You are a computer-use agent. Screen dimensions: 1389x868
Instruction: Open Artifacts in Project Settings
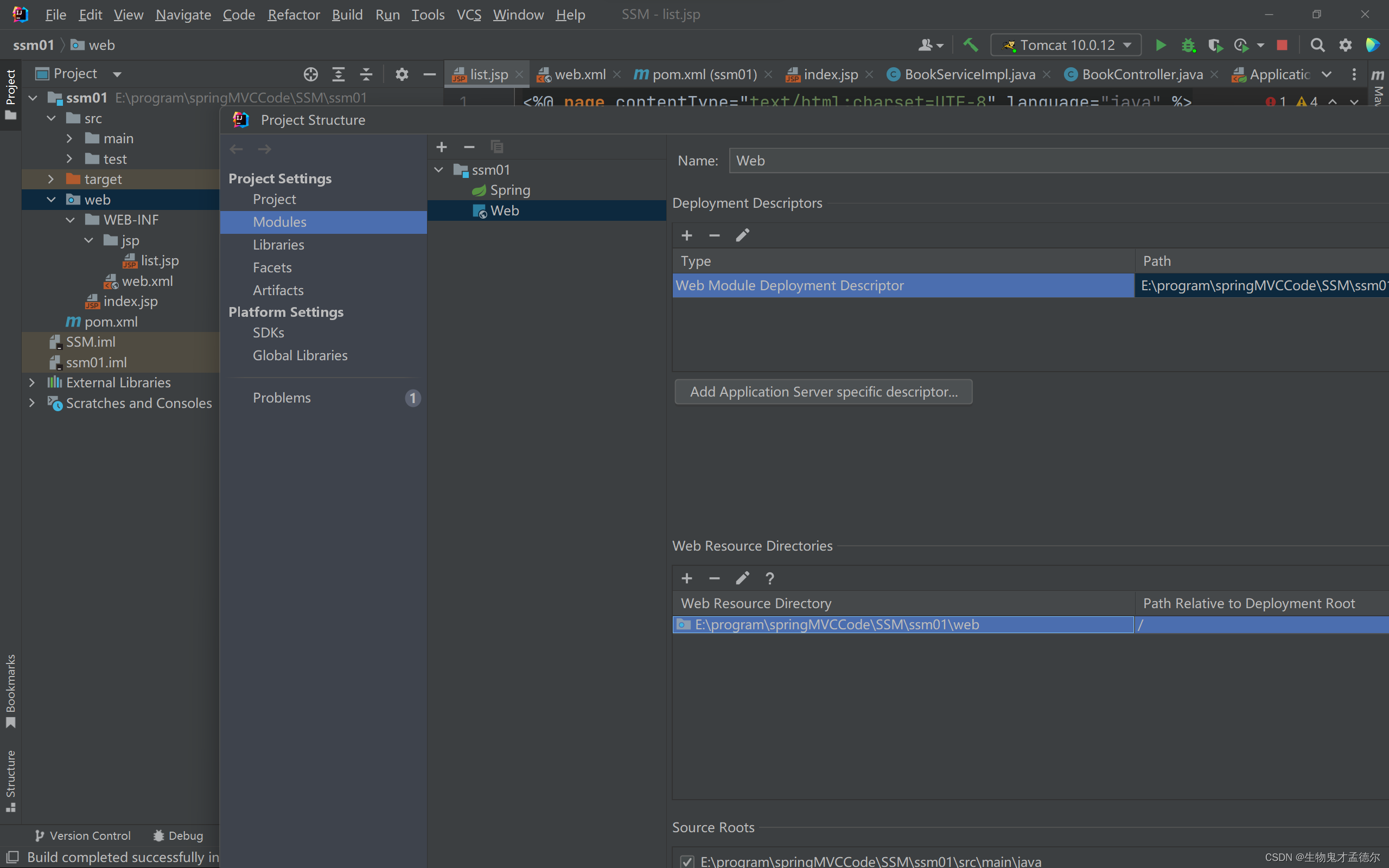278,290
